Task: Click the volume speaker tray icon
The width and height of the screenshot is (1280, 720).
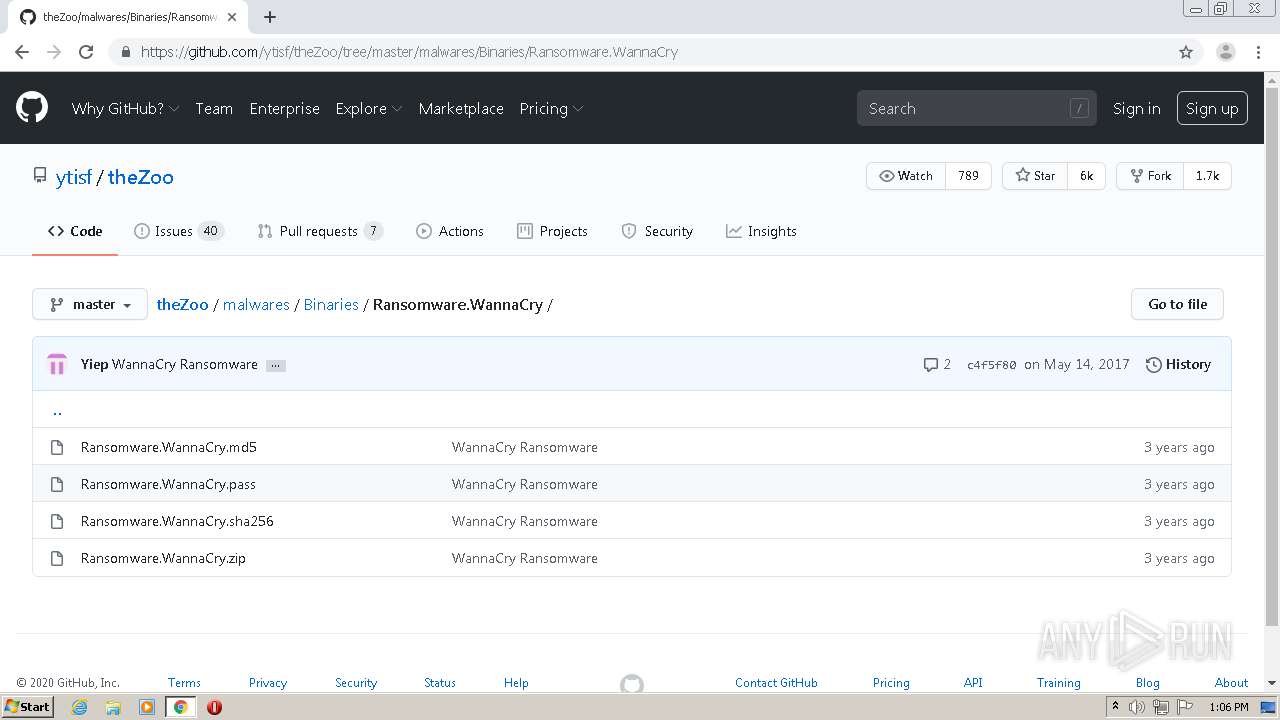Action: pos(1137,707)
